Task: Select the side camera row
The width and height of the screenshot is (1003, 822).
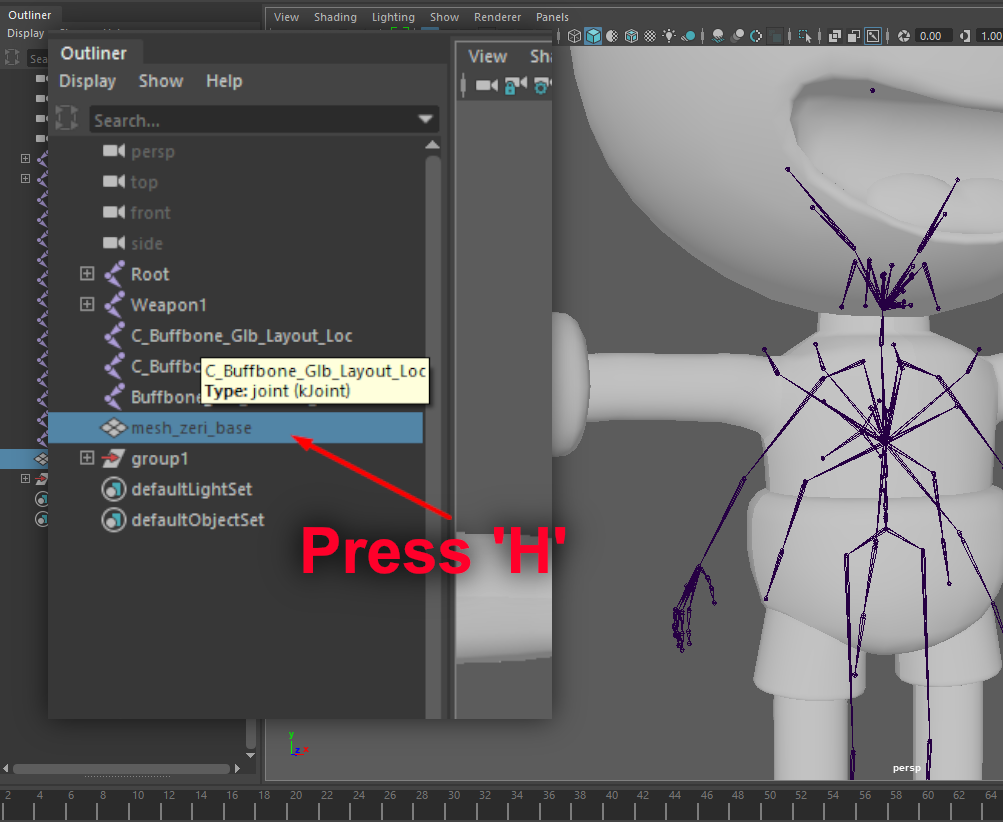Action: pyautogui.click(x=235, y=244)
